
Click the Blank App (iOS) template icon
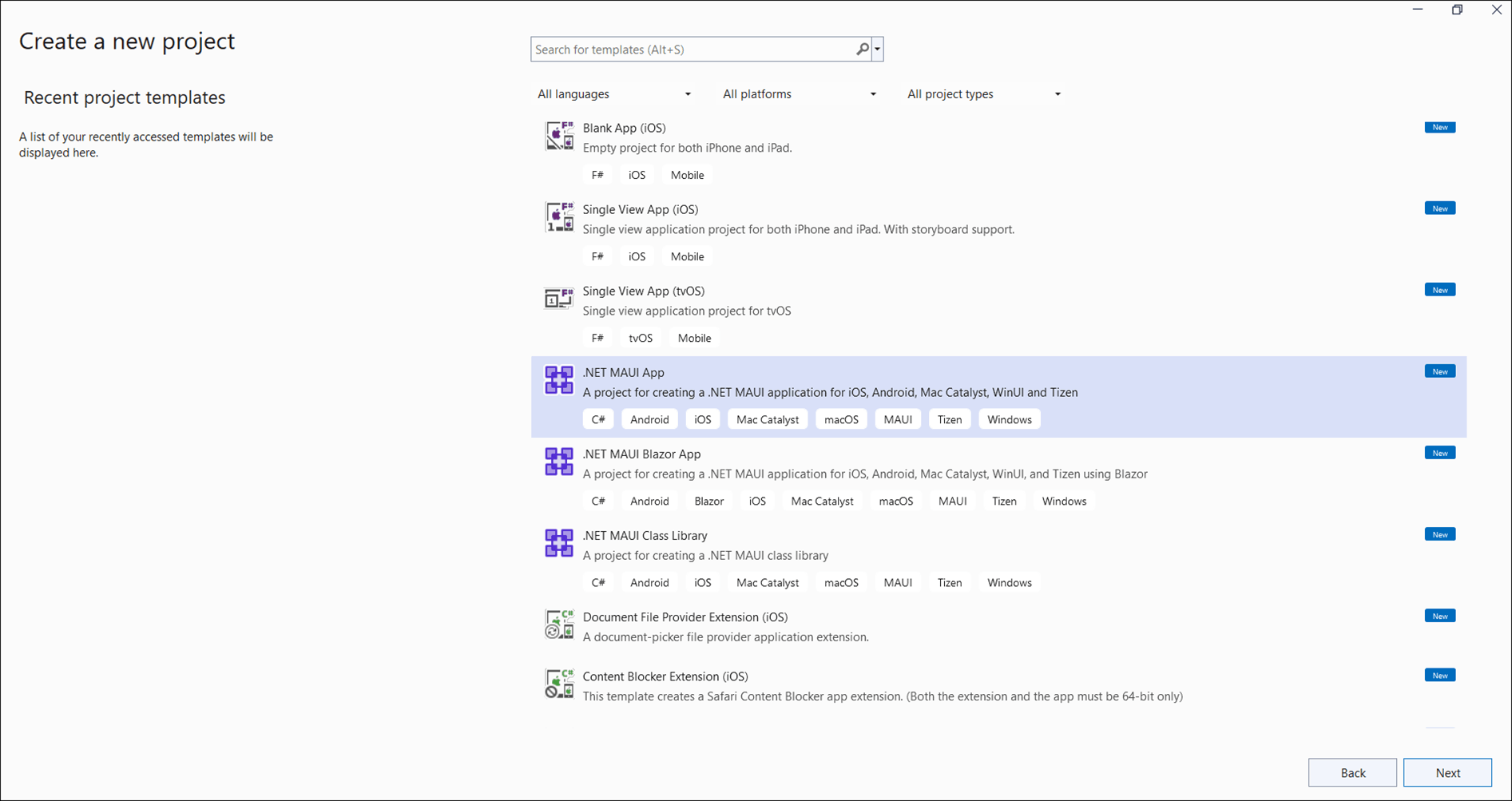[559, 136]
